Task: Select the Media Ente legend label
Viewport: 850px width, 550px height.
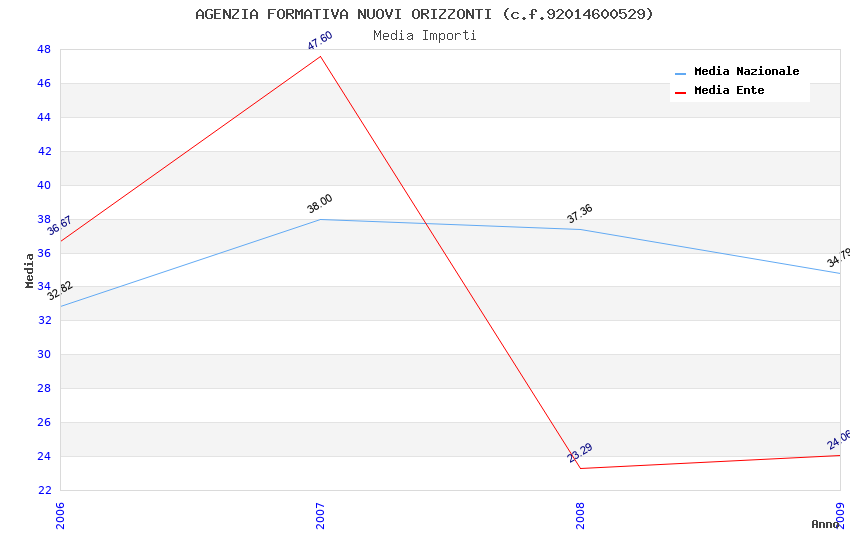Action: coord(729,91)
